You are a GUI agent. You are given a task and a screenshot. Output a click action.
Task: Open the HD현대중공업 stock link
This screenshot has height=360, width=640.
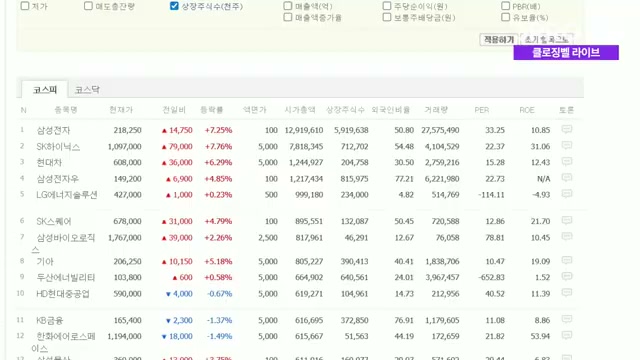[63, 294]
